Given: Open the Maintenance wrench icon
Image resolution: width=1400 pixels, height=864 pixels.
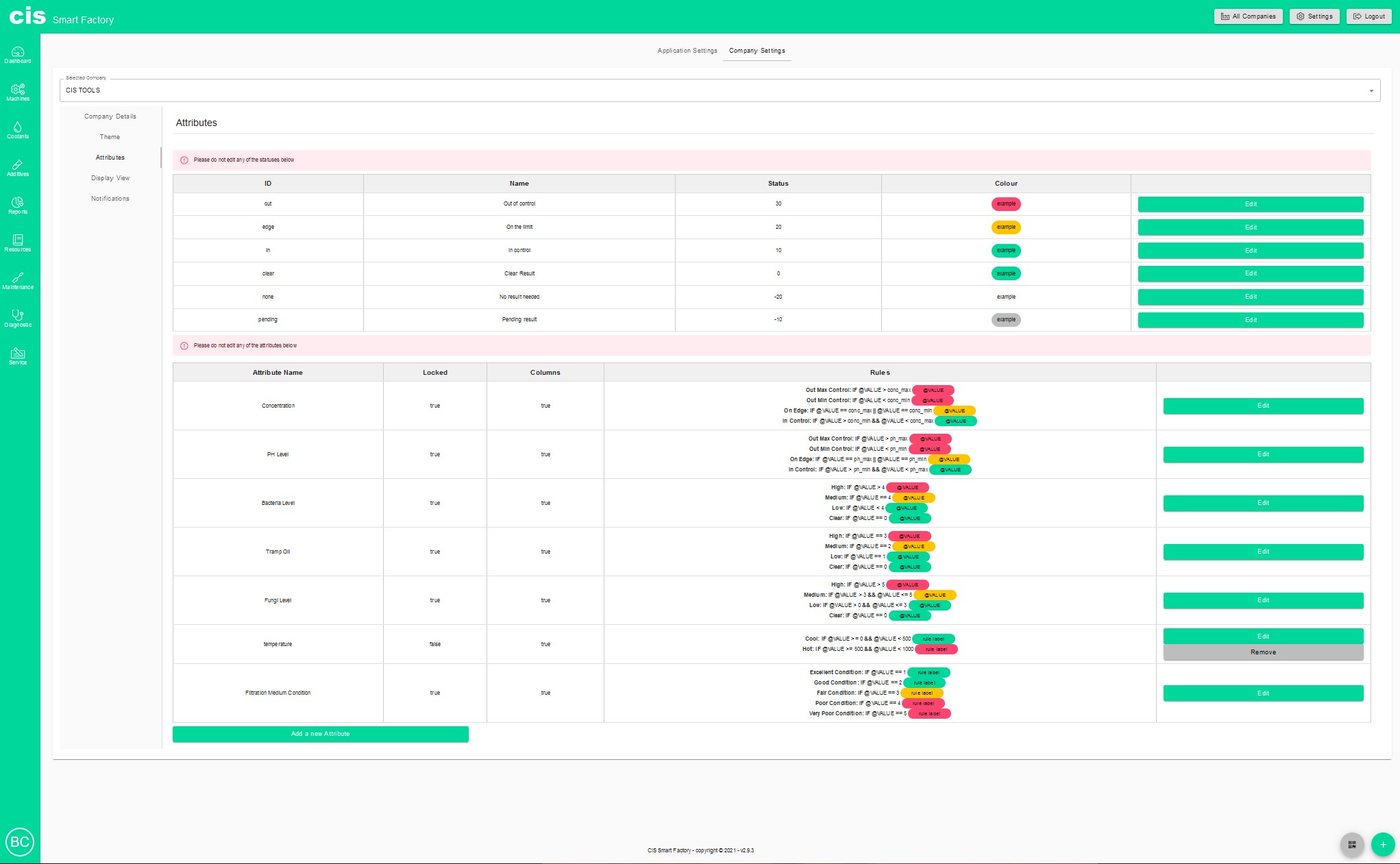Looking at the screenshot, I should click(18, 281).
